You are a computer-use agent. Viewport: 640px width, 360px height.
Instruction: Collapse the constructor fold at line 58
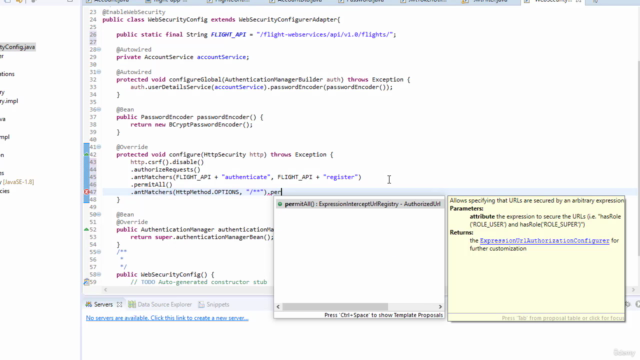tap(99, 274)
